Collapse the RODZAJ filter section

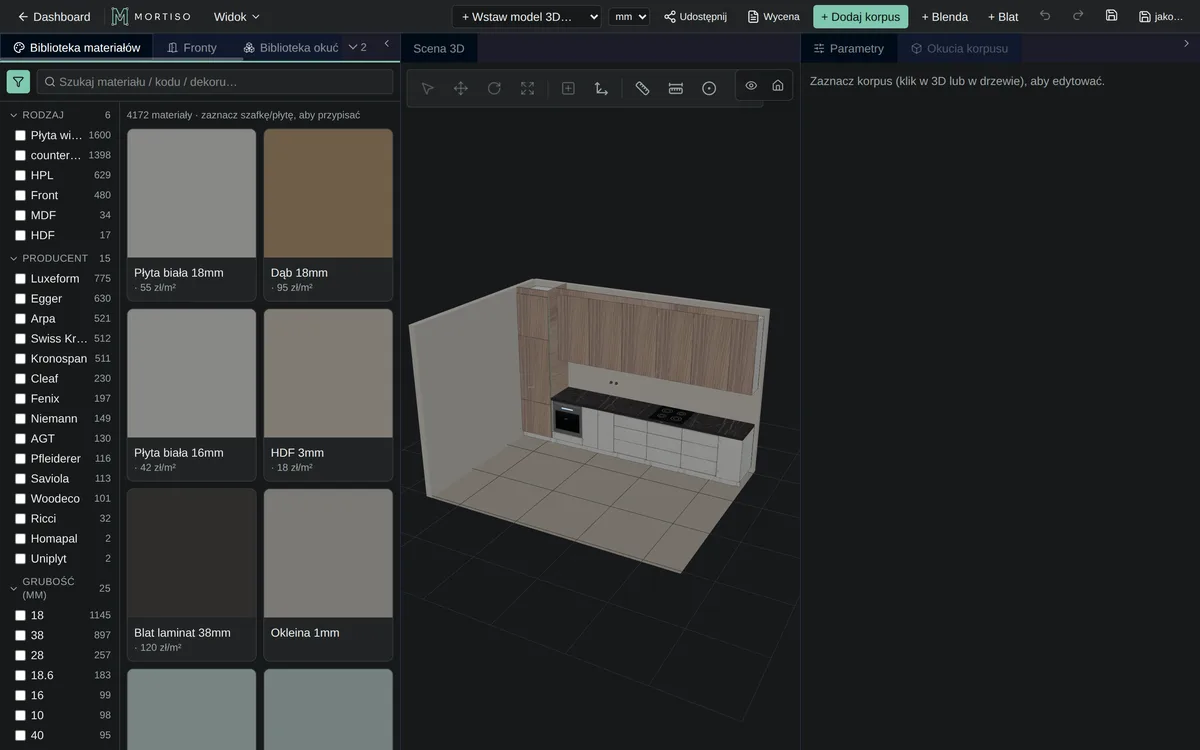[60, 115]
